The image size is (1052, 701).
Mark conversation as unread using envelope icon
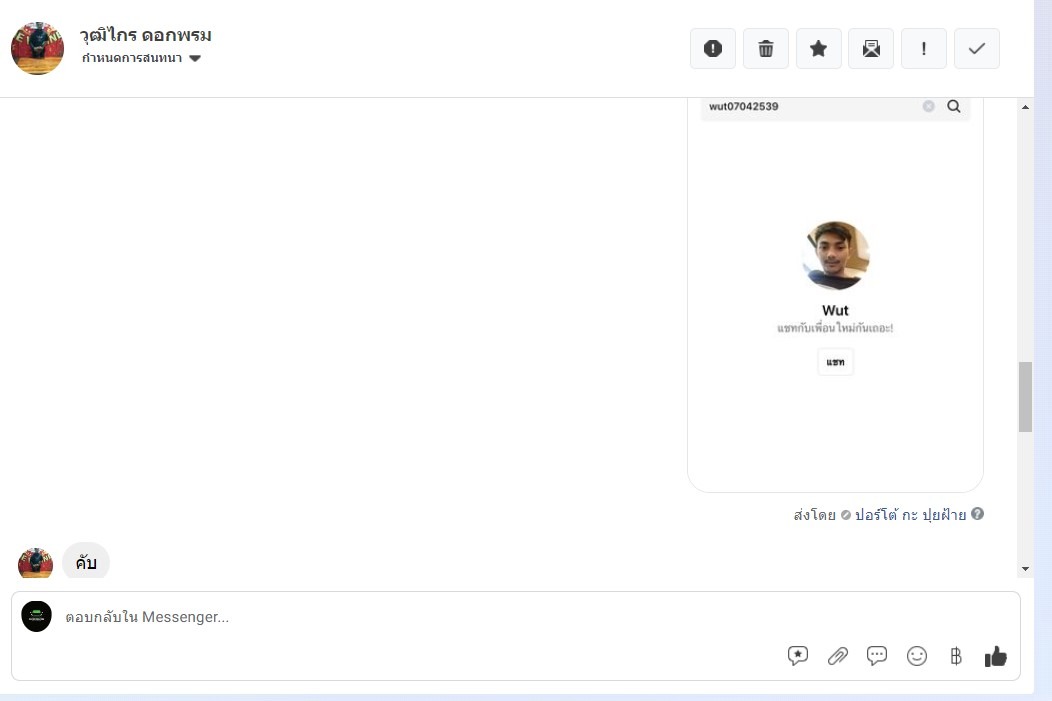tap(871, 49)
